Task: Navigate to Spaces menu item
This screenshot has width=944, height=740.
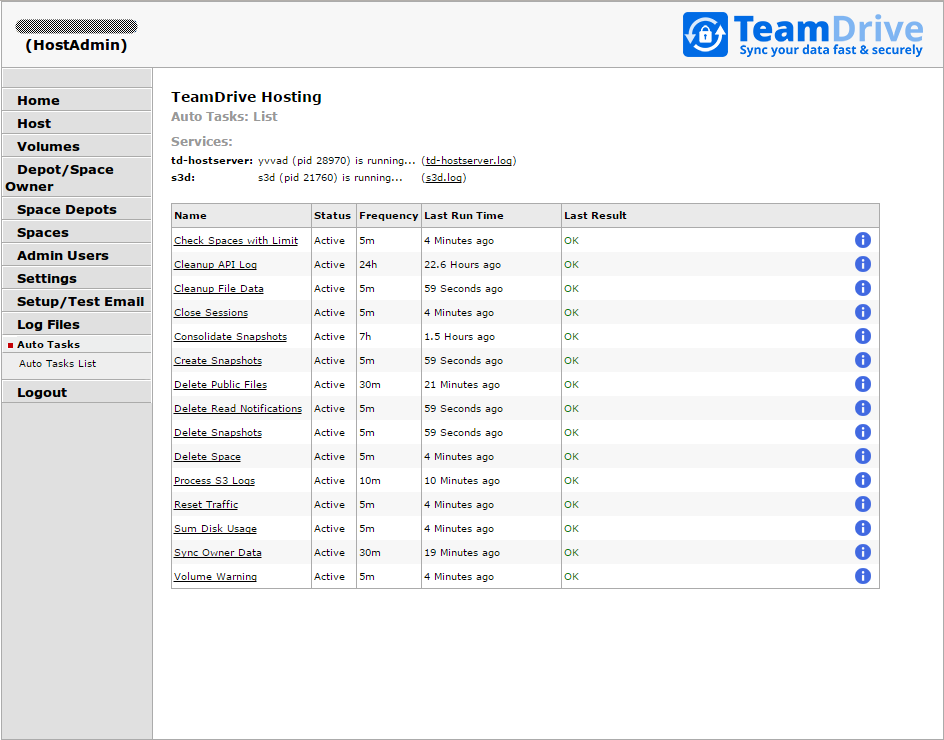Action: 76,232
